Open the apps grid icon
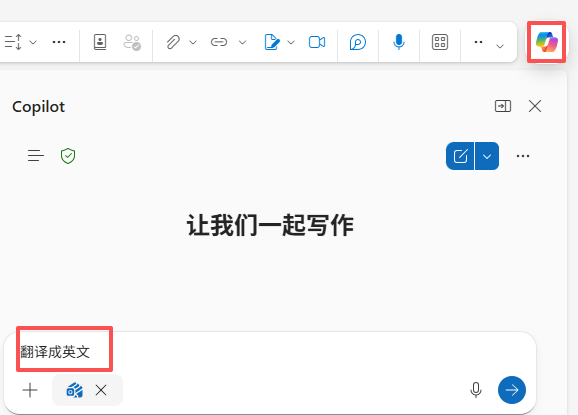 (440, 42)
